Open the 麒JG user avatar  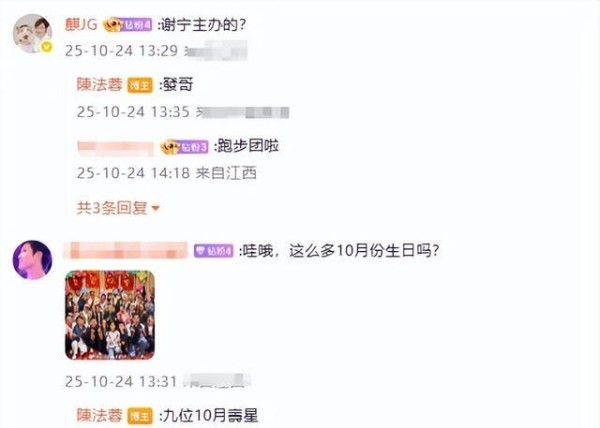point(32,34)
